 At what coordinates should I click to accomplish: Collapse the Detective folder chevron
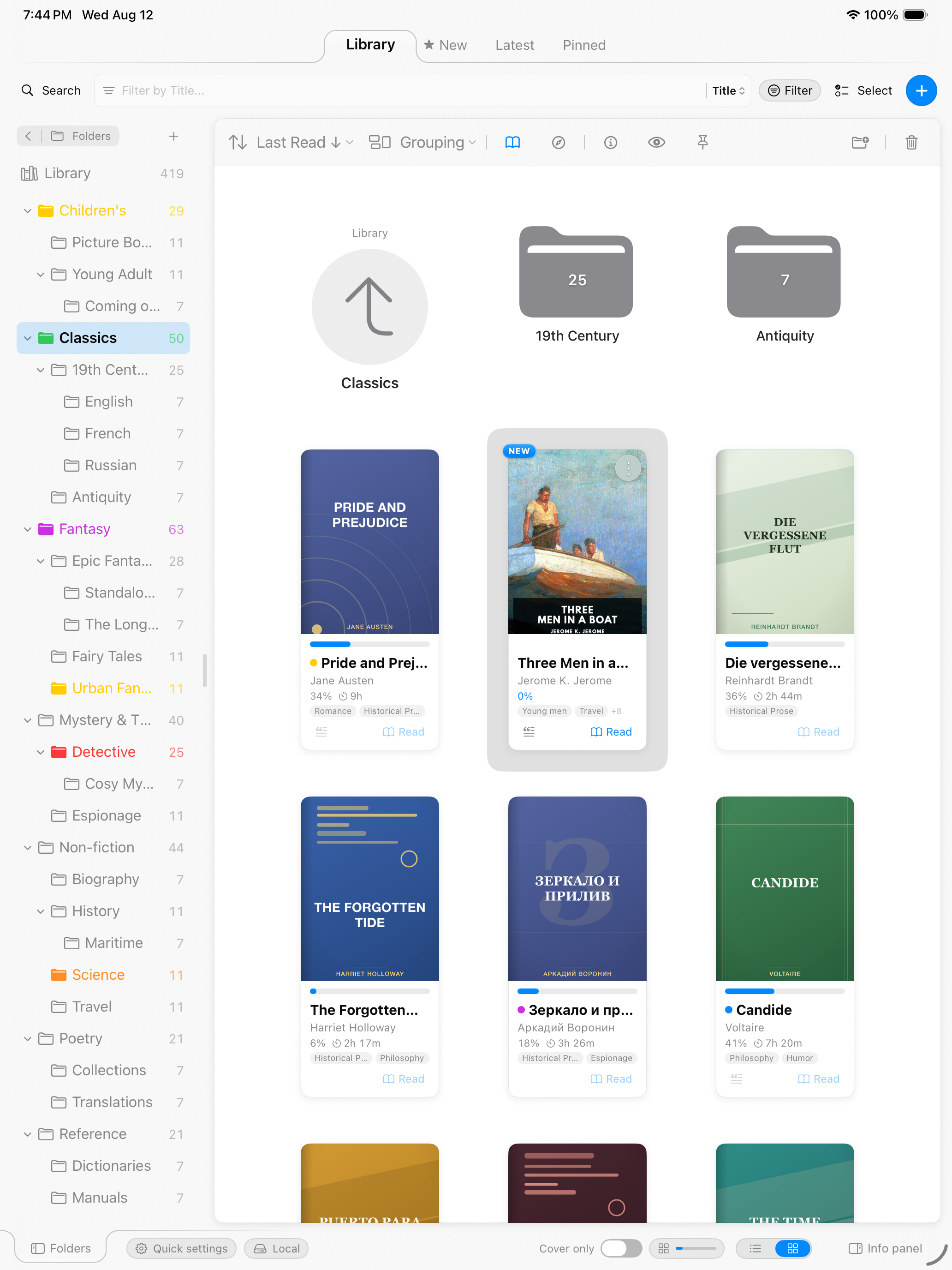pyautogui.click(x=40, y=752)
